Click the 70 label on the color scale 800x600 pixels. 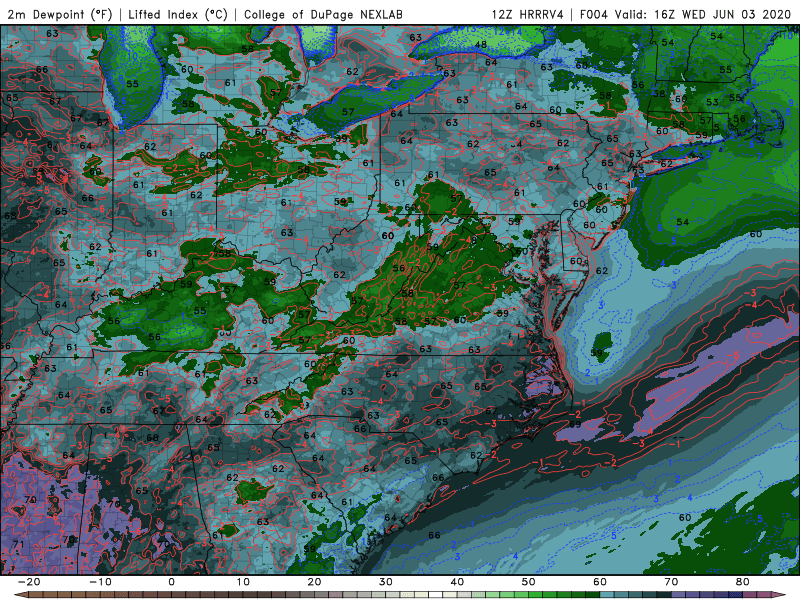(x=671, y=582)
